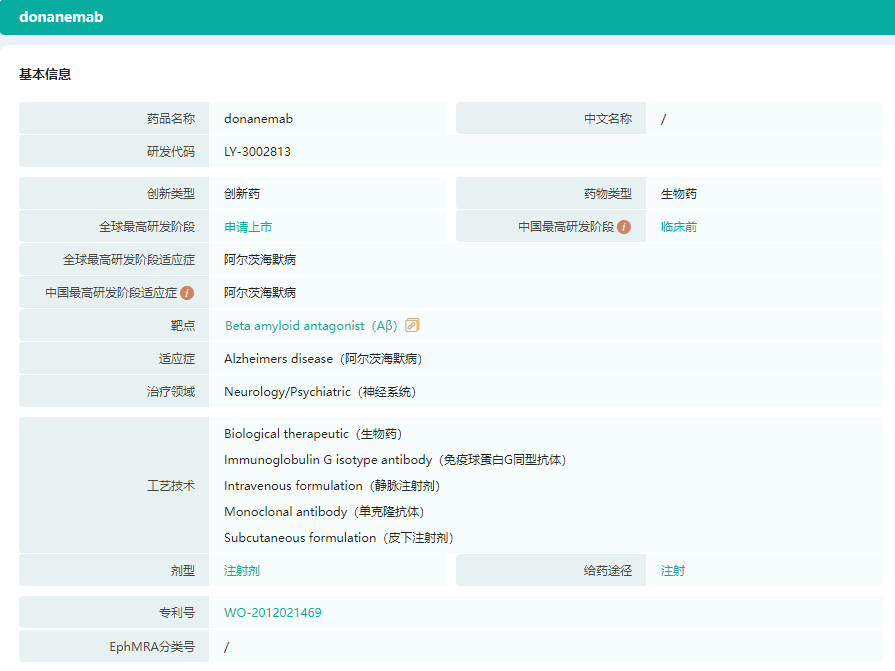895x671 pixels.
Task: Click the LY-3002813 research code value
Action: point(257,152)
